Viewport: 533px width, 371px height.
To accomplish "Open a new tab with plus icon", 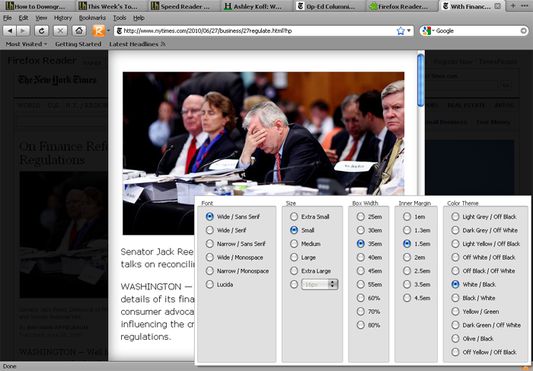I will (513, 5).
